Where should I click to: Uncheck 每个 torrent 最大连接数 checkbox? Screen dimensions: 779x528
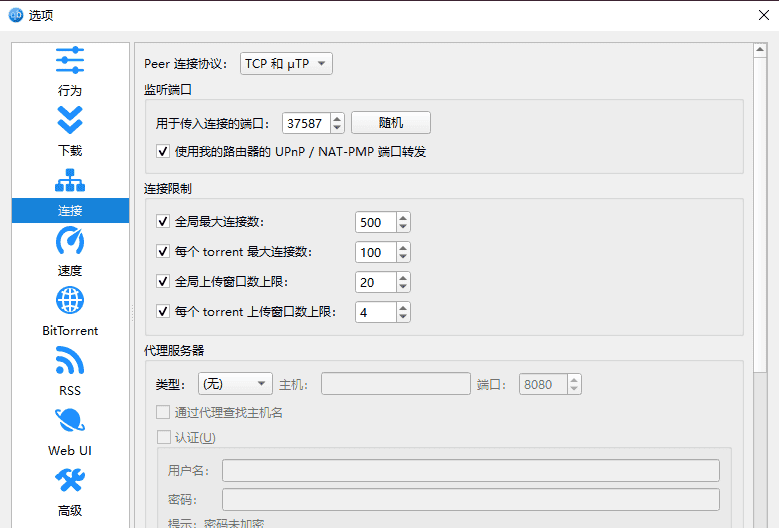click(163, 251)
